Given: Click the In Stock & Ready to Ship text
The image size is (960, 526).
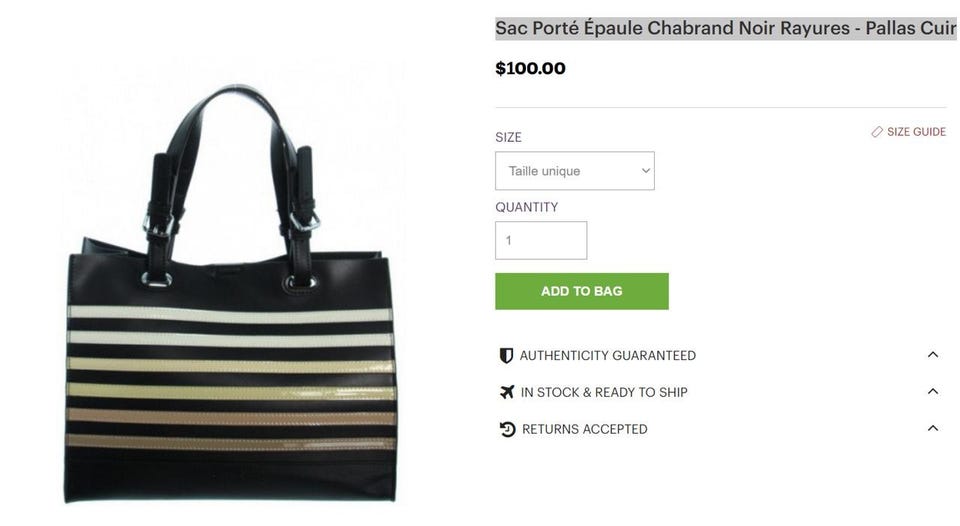Looking at the screenshot, I should click(x=604, y=393).
